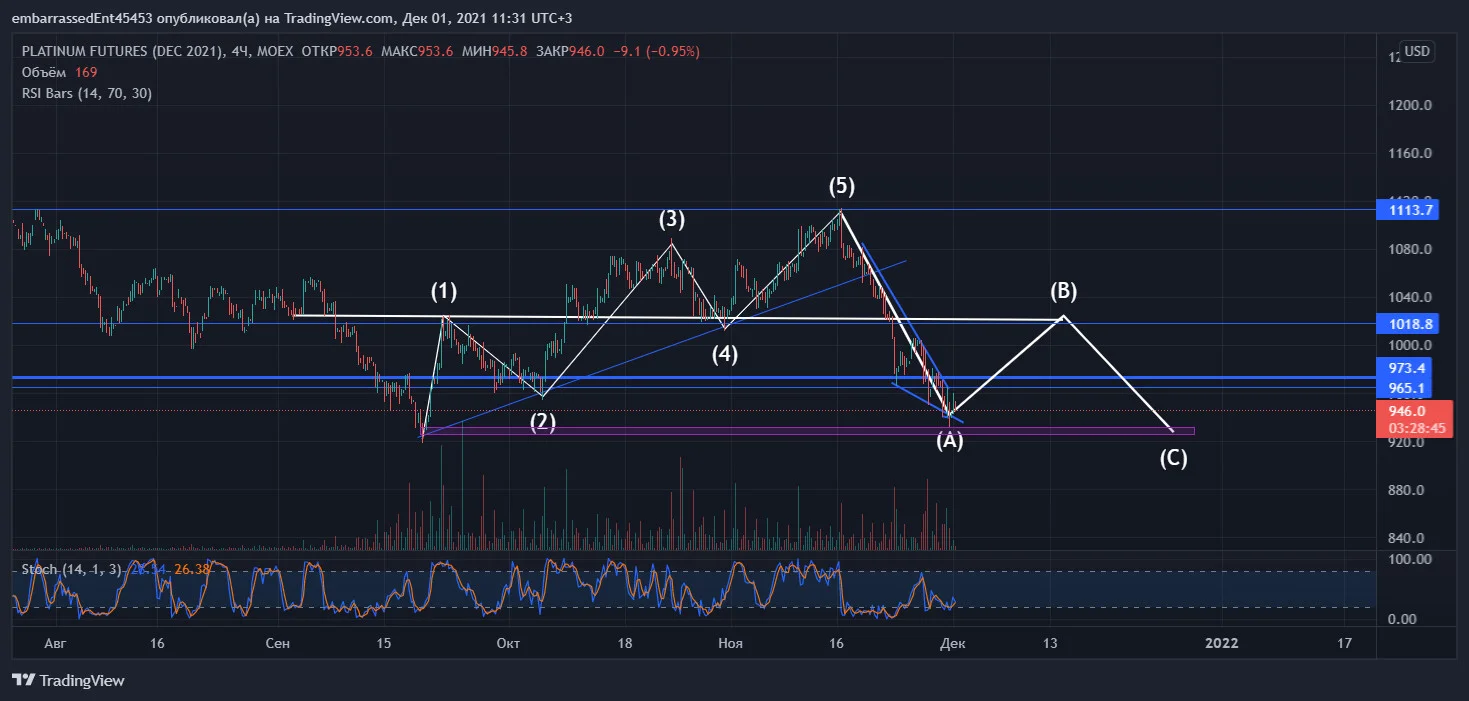Click the Объём volume indicator label
The image size is (1469, 701).
click(44, 72)
